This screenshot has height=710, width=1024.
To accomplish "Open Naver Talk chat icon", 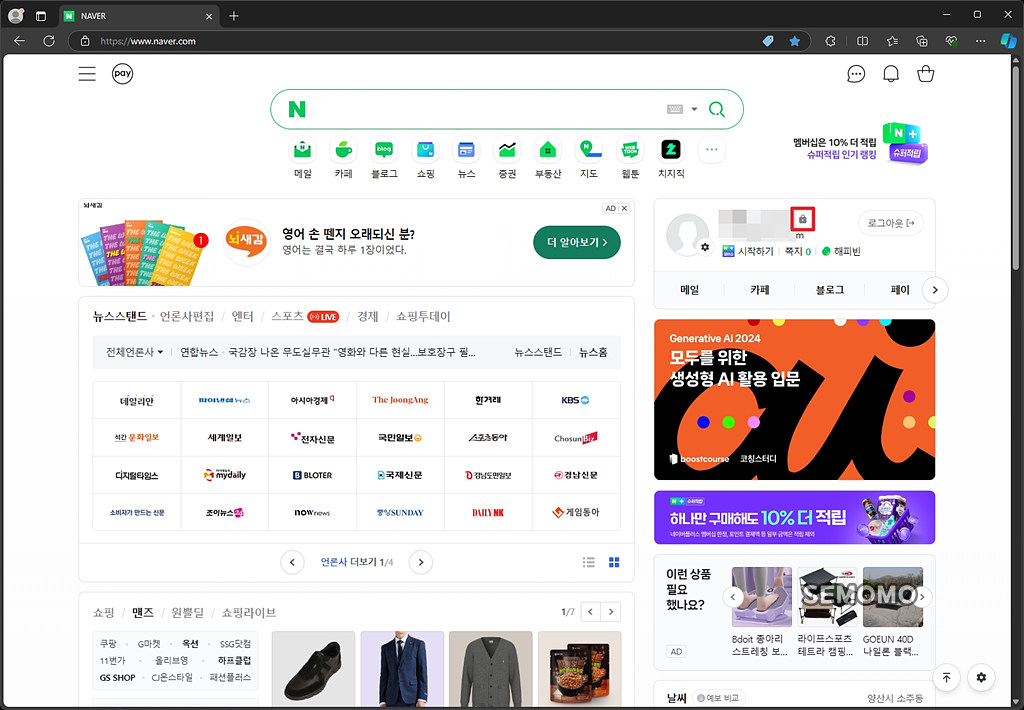I will 856,74.
